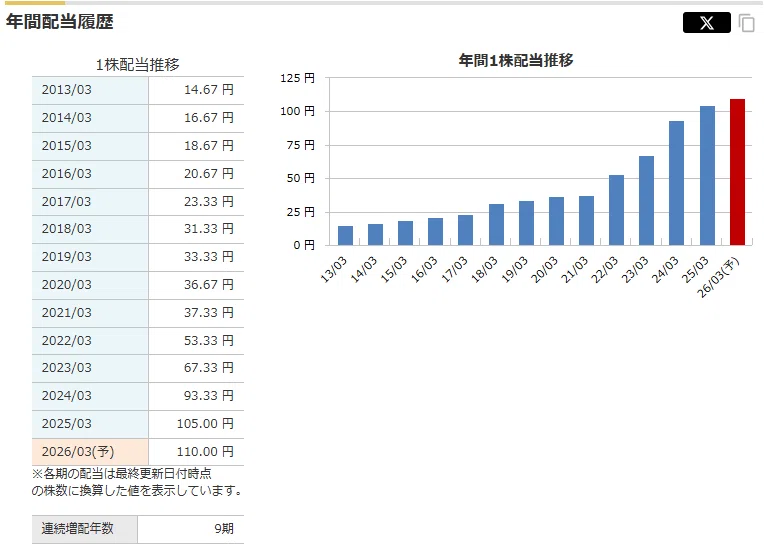Viewport: 764px width, 547px height.
Task: Click the 25/03 chart bar
Action: (x=707, y=175)
